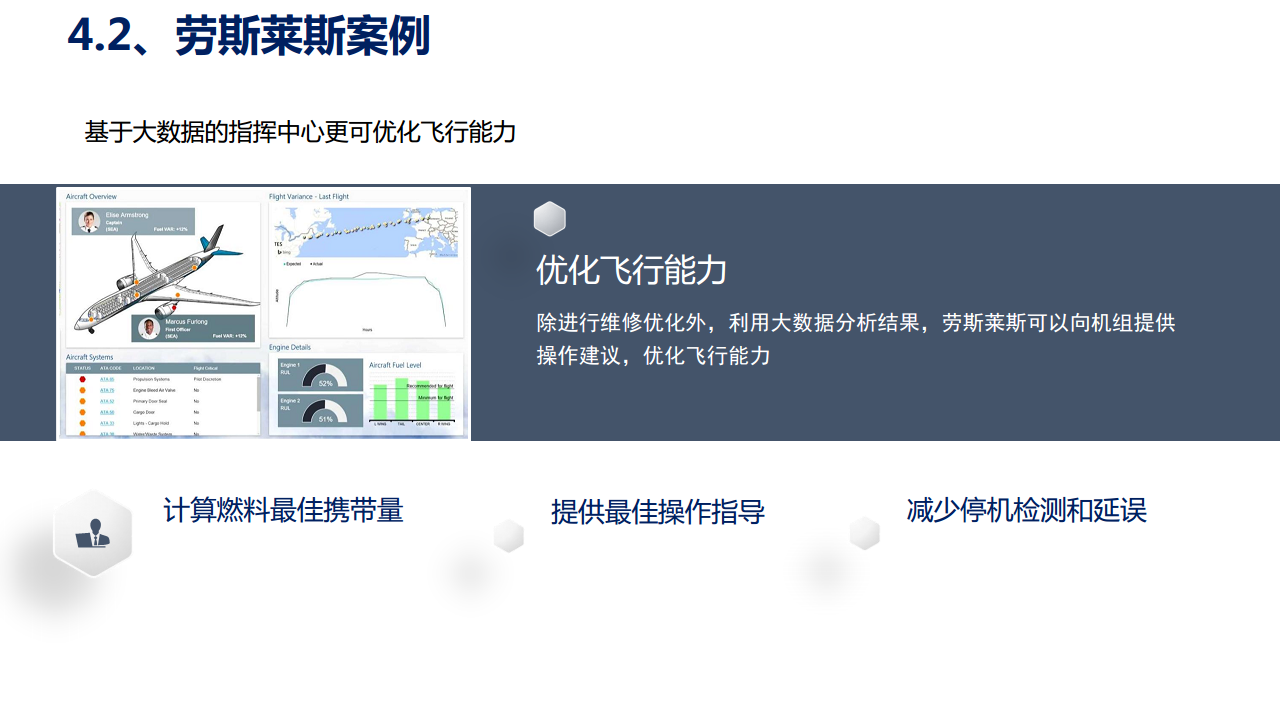Click the text 计算燃料最佳携带量

pos(283,510)
